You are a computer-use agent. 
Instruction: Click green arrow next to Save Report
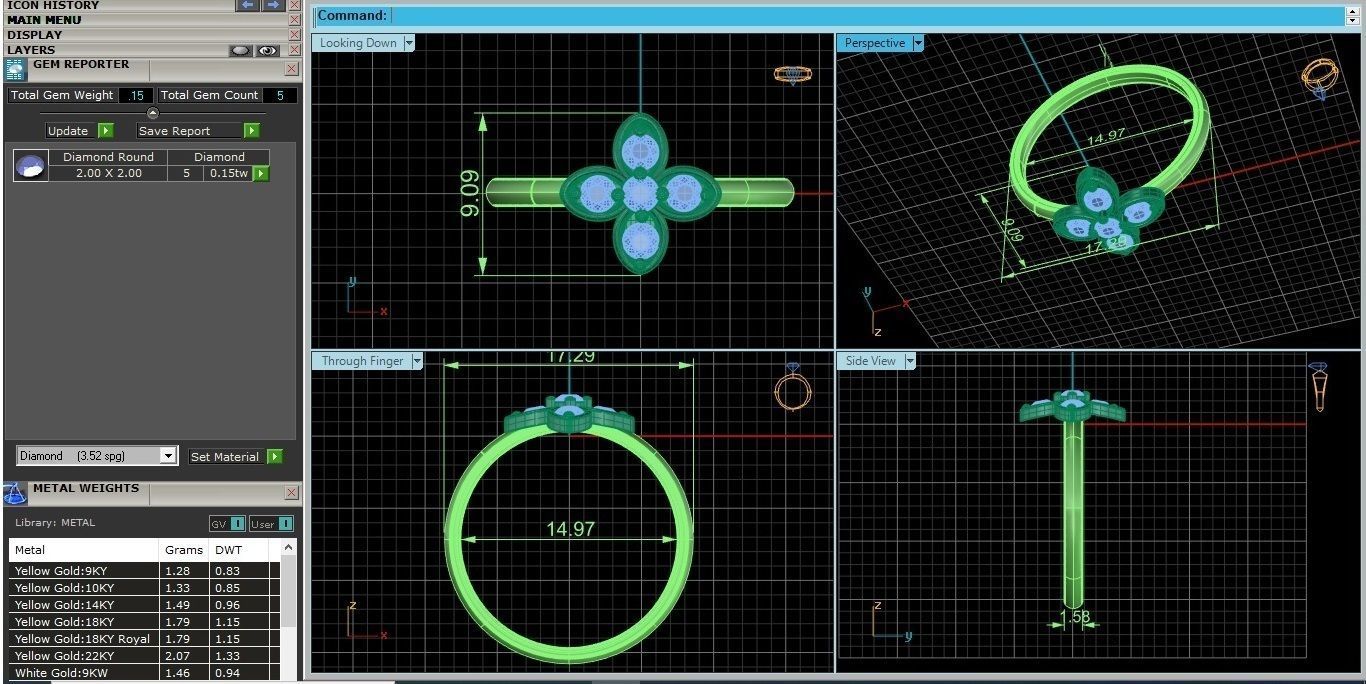tap(252, 131)
